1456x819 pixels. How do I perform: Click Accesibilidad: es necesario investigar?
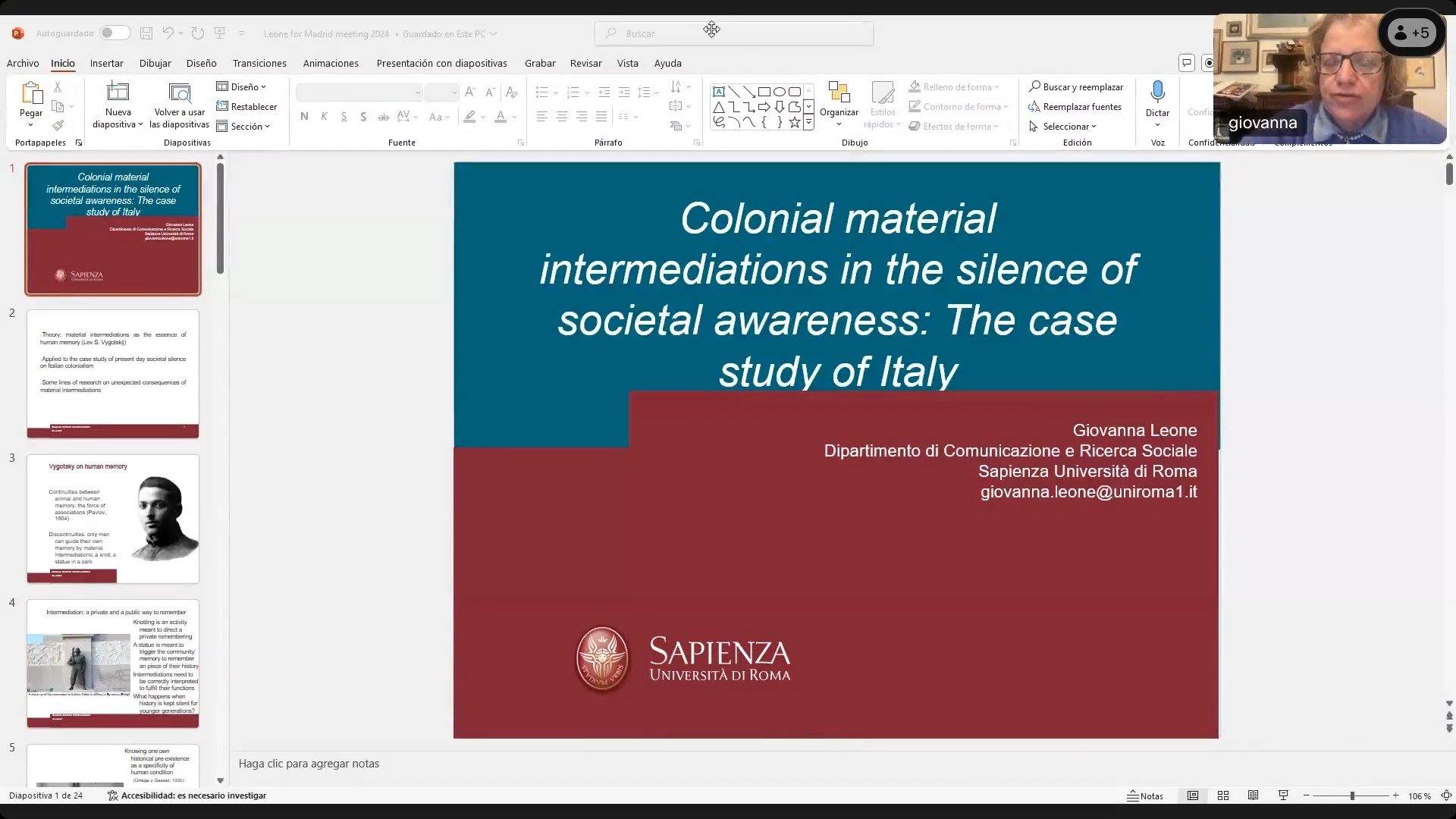pos(187,795)
